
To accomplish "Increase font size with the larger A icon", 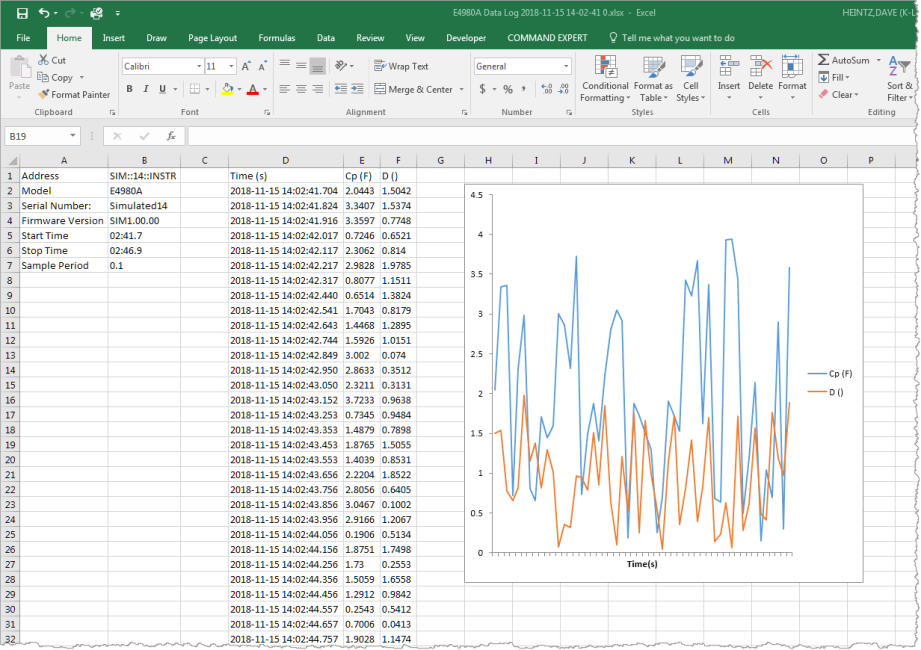I will tap(246, 66).
